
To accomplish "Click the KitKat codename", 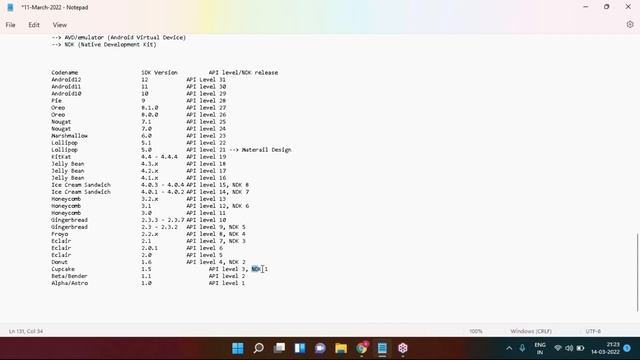I will 61,157.
